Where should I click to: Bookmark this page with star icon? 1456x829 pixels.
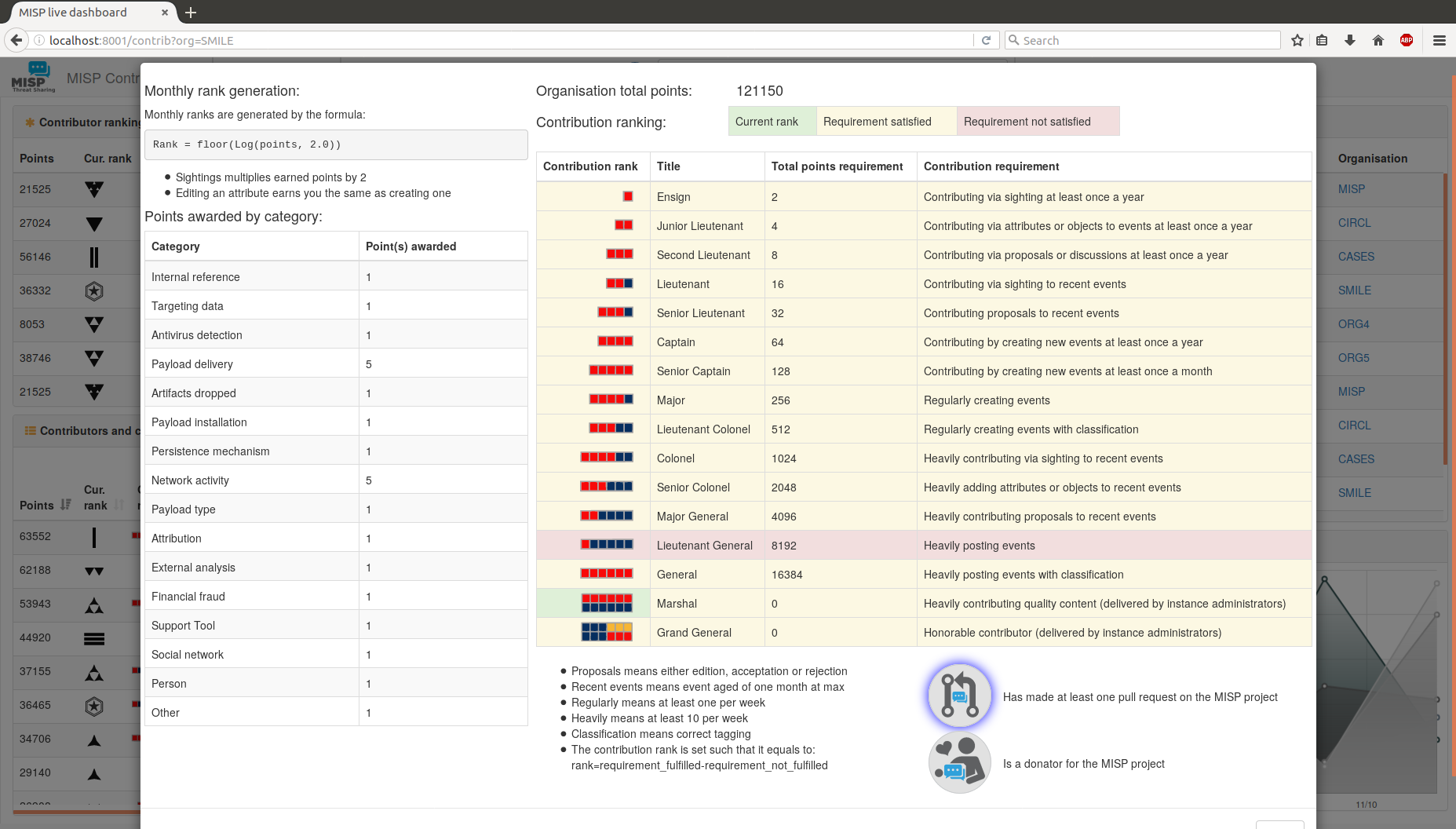1297,40
